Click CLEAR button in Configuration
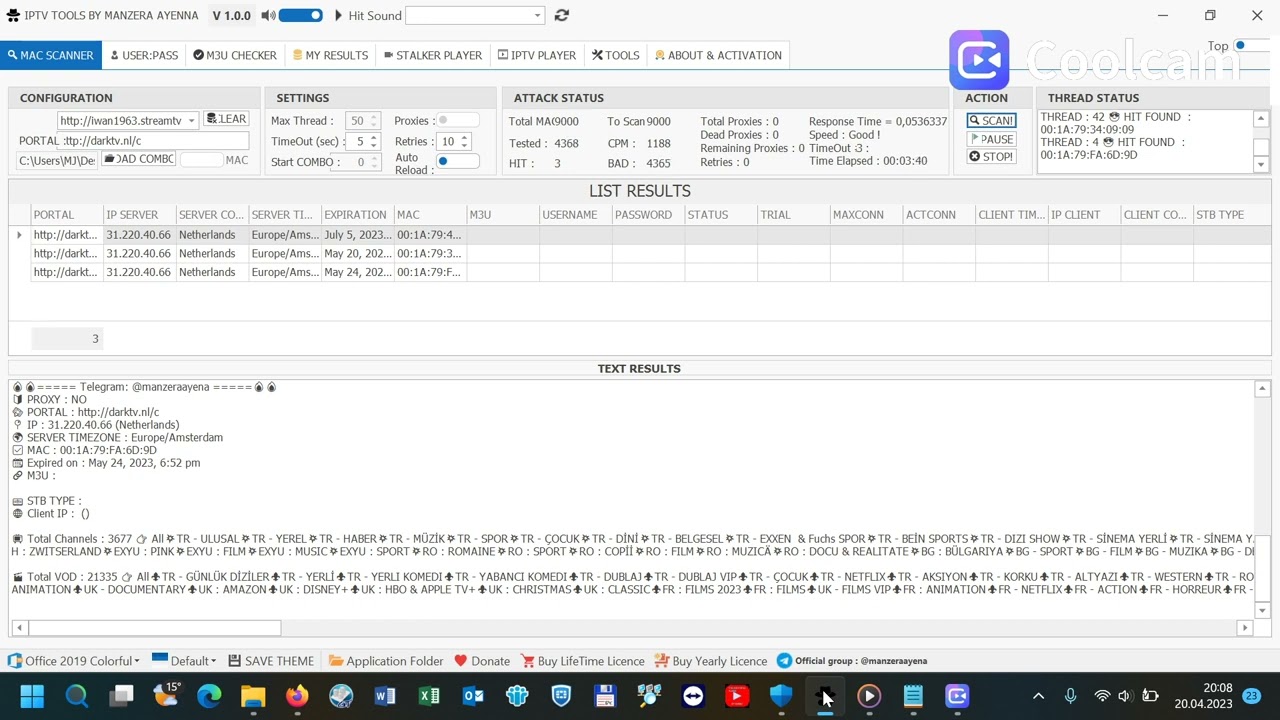The image size is (1280, 720). click(225, 119)
